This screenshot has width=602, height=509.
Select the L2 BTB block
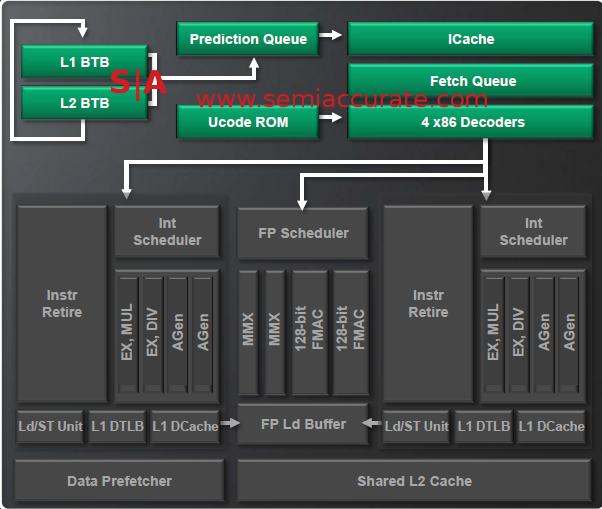click(84, 103)
